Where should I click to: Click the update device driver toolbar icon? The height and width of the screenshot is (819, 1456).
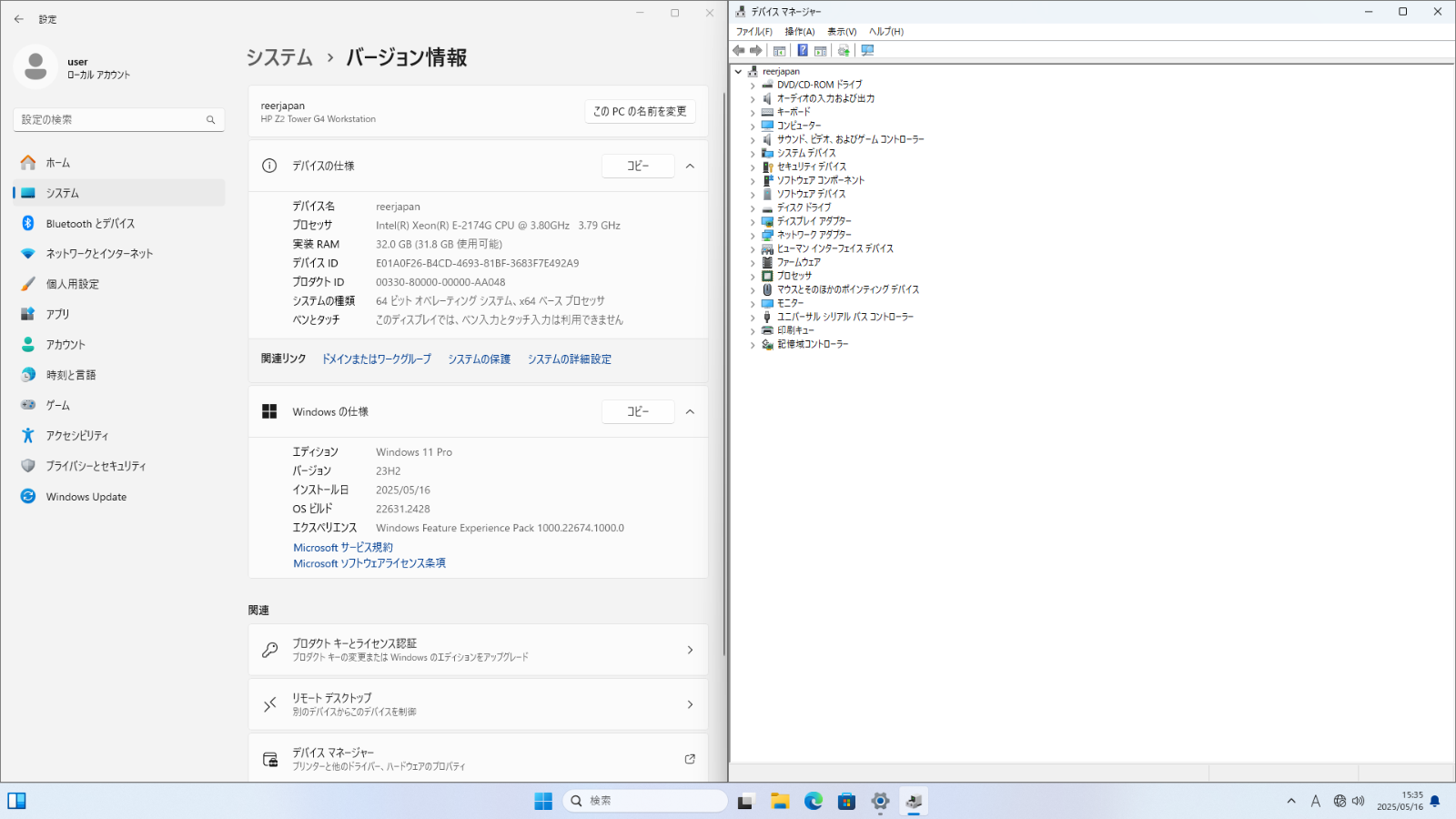pyautogui.click(x=844, y=51)
